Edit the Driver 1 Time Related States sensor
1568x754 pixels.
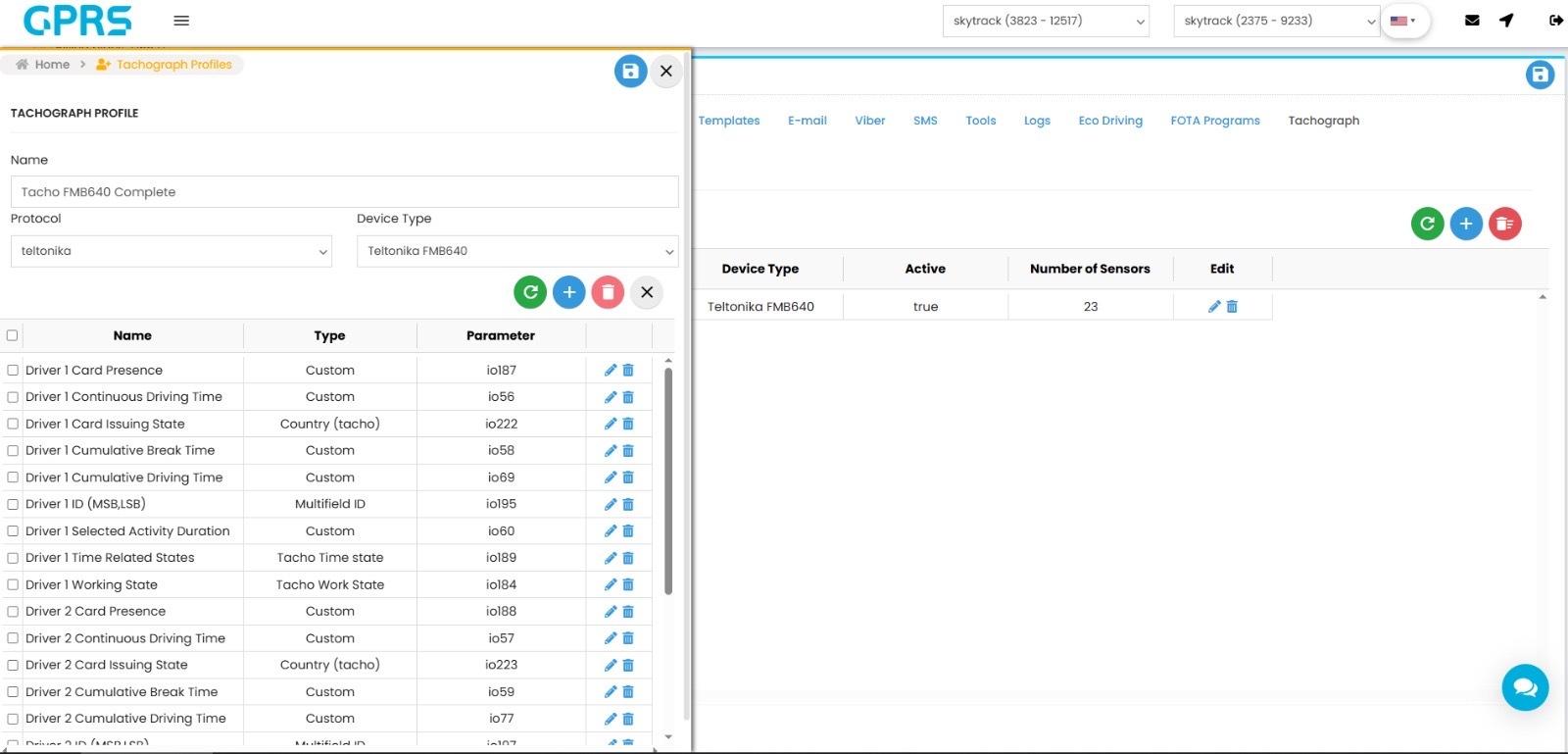click(x=611, y=558)
